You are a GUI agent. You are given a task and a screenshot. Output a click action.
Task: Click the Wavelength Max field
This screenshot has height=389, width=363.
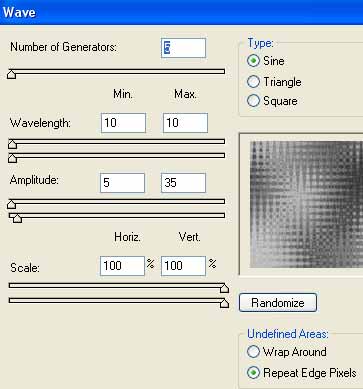[x=185, y=123]
